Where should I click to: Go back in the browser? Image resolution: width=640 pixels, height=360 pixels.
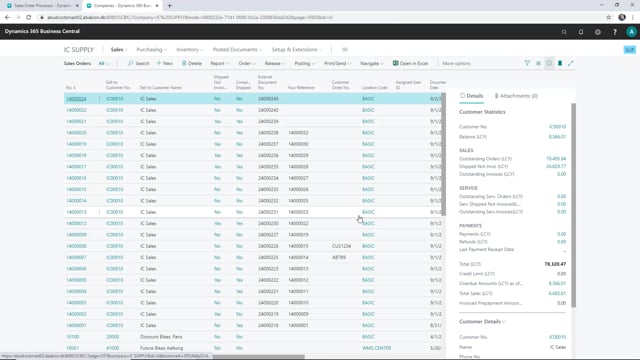click(7, 17)
